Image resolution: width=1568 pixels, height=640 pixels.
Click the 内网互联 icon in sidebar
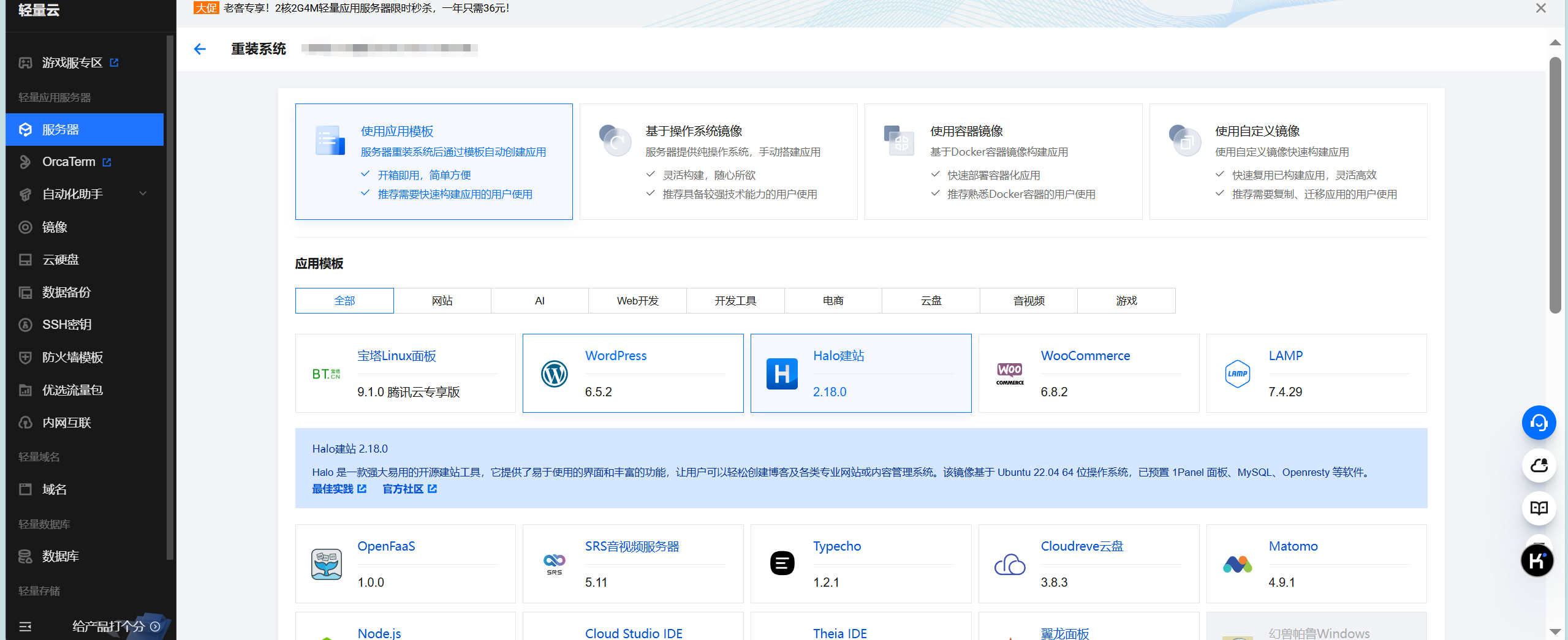25,423
